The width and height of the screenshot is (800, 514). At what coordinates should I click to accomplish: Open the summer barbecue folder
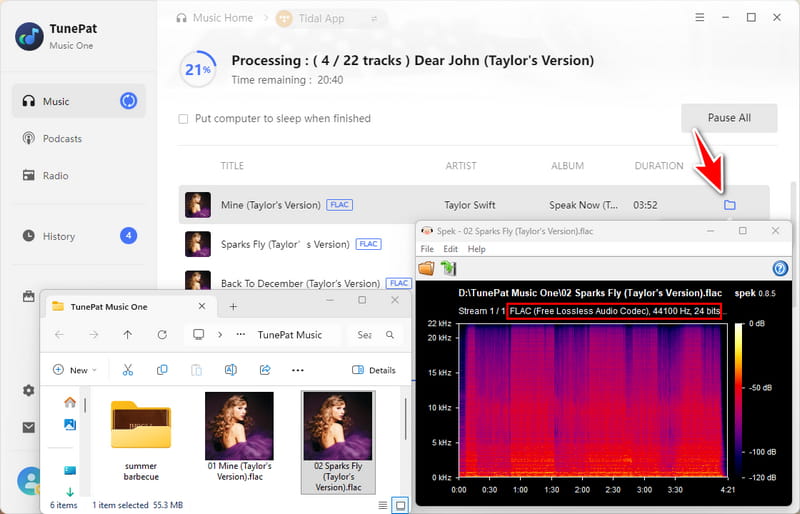point(141,441)
